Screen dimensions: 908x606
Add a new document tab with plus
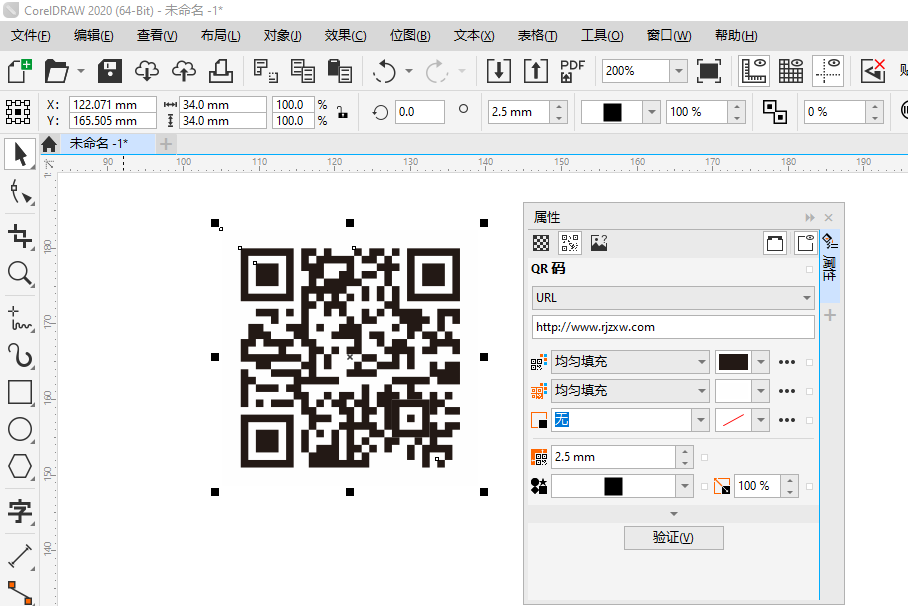(166, 144)
